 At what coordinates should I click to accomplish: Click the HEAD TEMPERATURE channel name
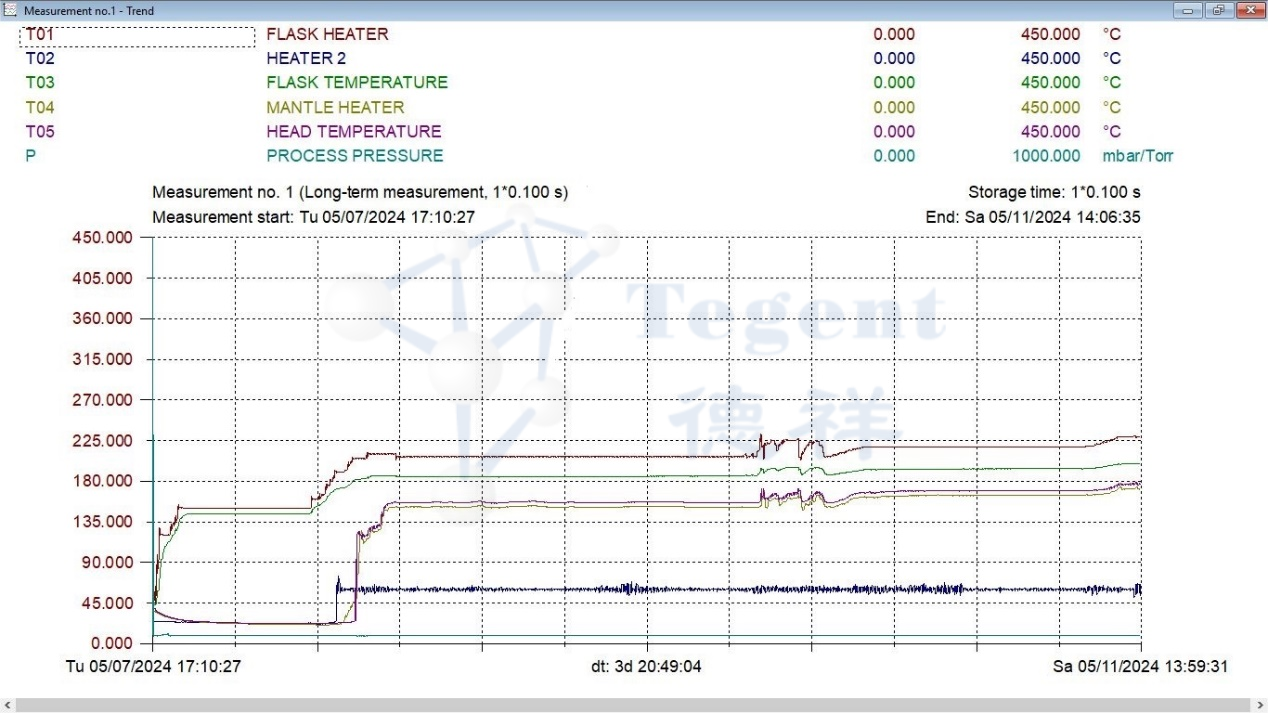point(353,132)
